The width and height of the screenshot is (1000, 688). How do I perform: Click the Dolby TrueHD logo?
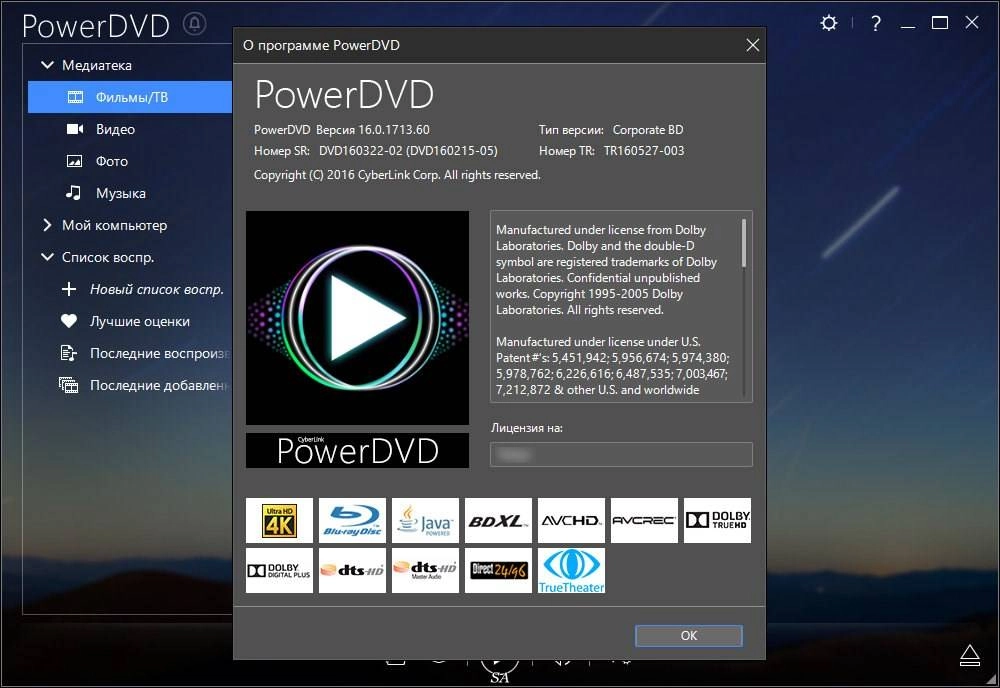click(717, 520)
